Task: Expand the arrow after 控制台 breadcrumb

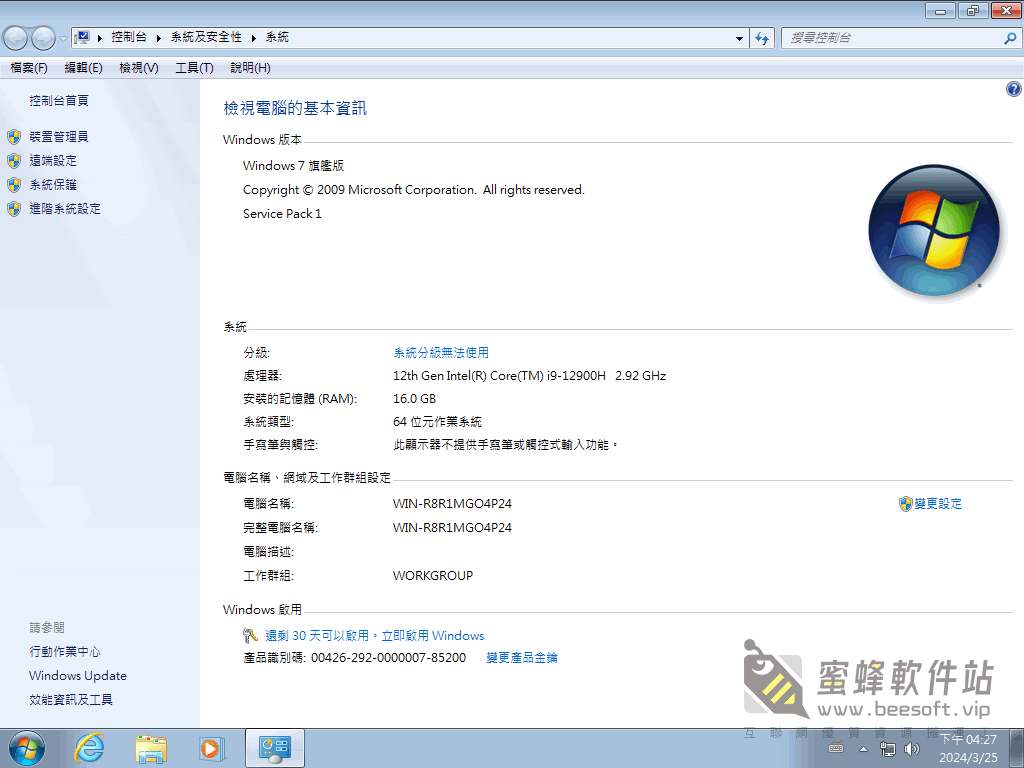Action: pyautogui.click(x=159, y=38)
